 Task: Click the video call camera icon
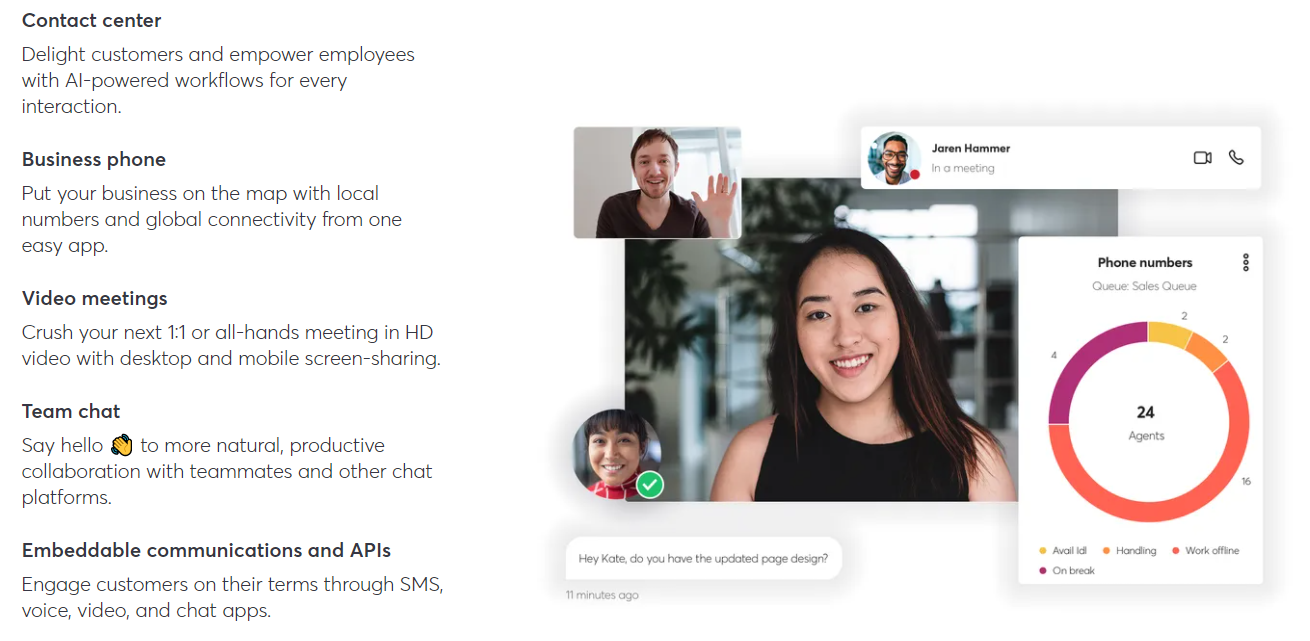1202,158
